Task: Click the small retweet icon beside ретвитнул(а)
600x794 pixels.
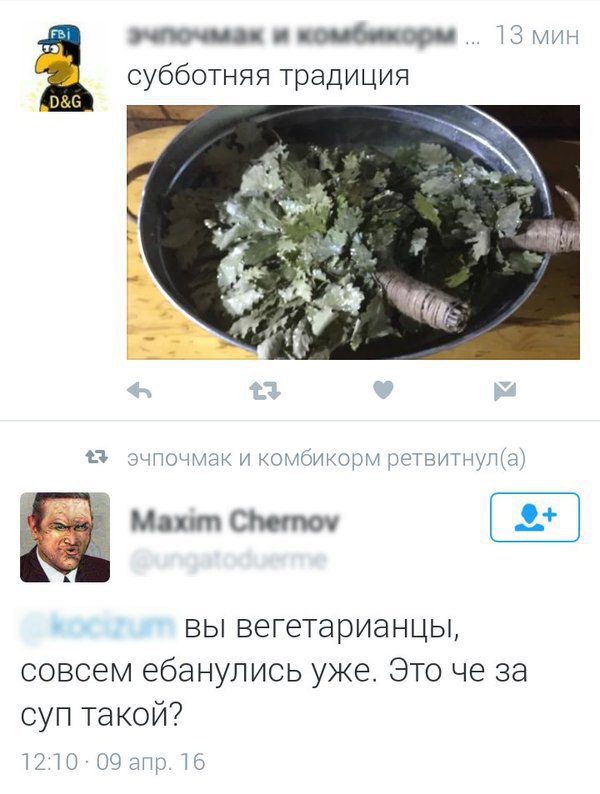Action: [x=97, y=458]
